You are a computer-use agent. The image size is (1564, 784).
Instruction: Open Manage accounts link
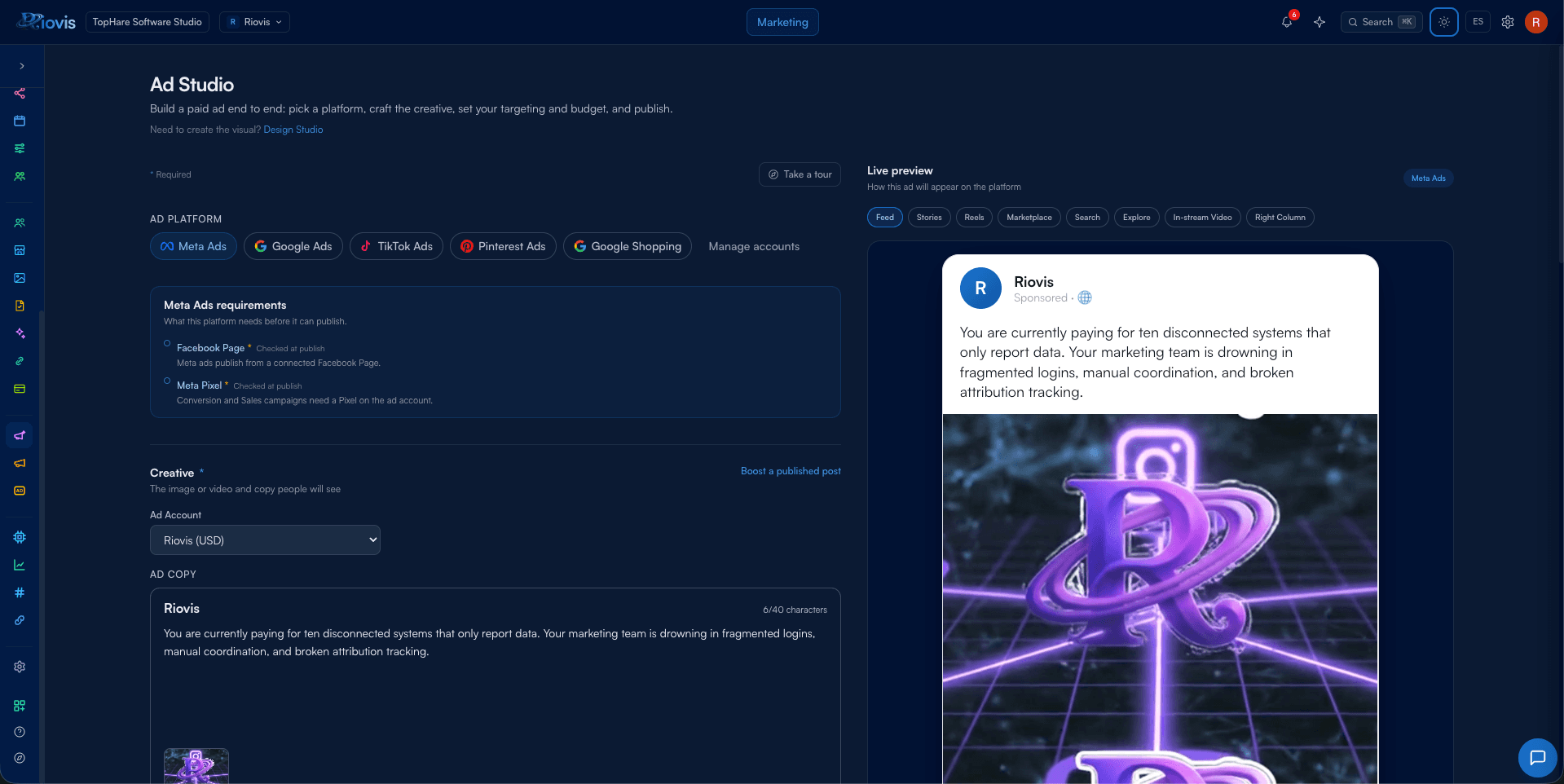(754, 246)
